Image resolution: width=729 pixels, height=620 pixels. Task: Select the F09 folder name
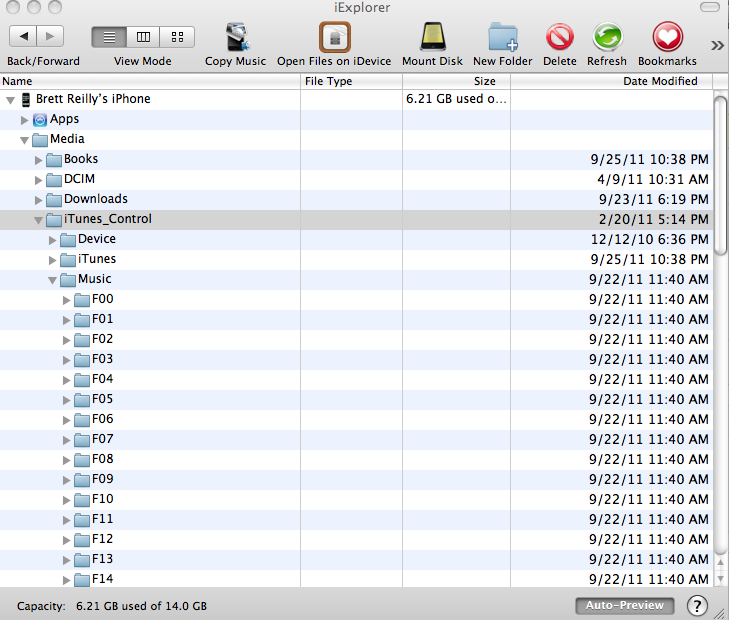[x=102, y=479]
